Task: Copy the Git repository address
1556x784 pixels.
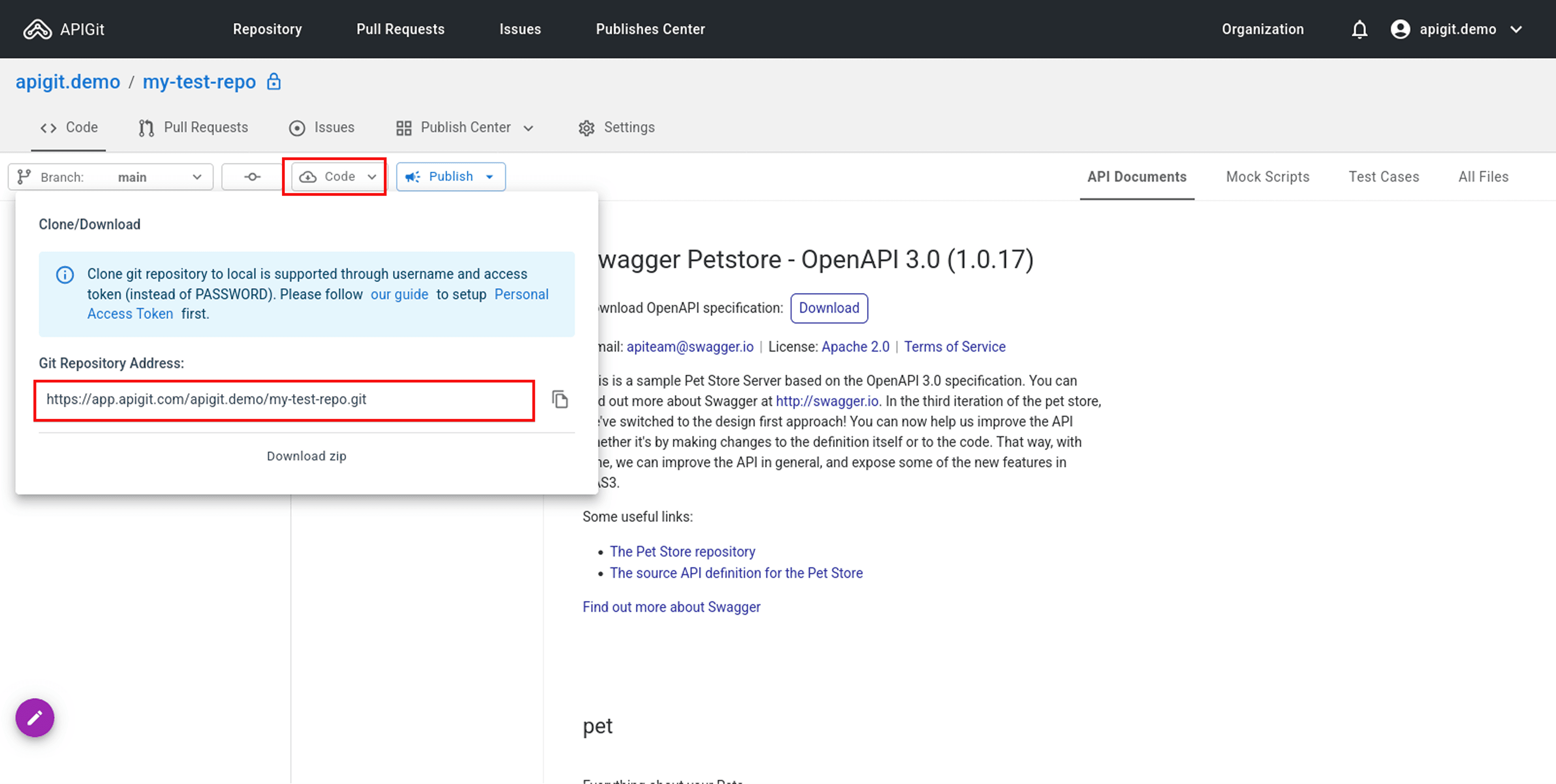Action: [x=560, y=399]
